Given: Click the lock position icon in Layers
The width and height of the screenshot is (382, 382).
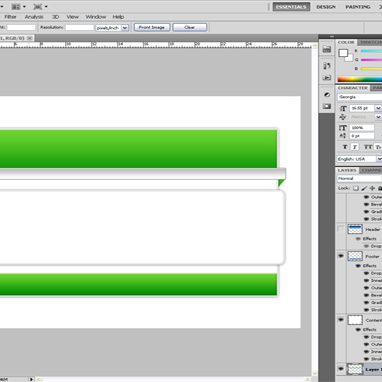Looking at the screenshot, I should point(372,188).
